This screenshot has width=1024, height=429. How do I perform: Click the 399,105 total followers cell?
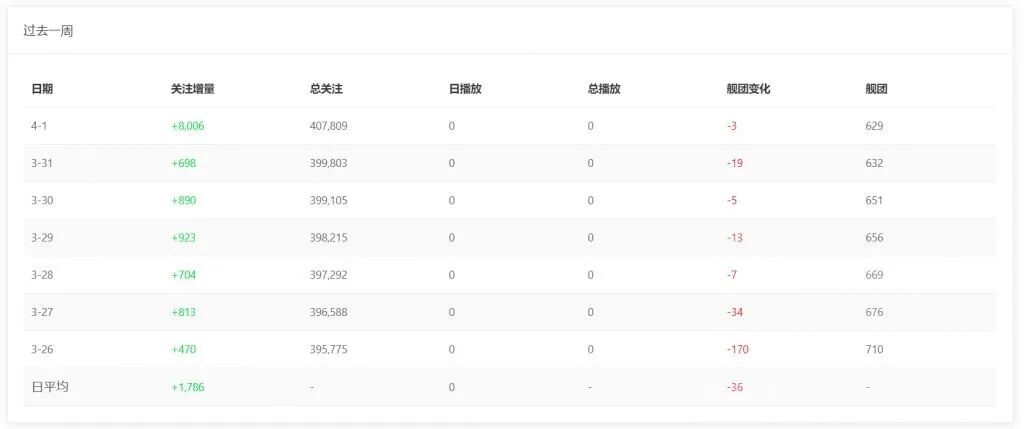(328, 200)
